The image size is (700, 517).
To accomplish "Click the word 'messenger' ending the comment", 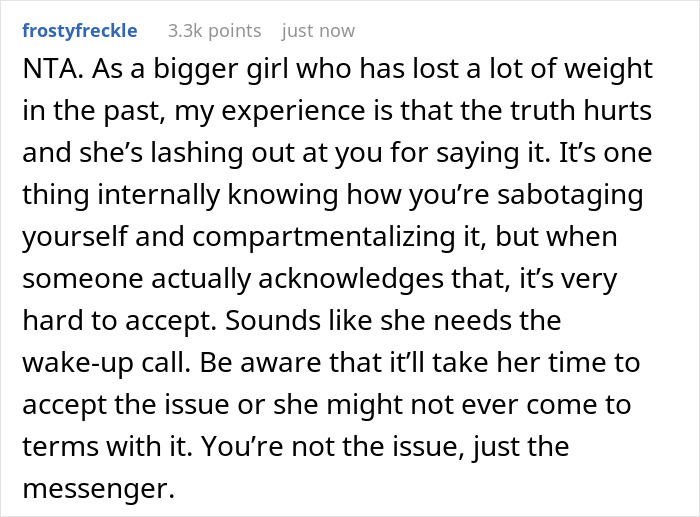I will (x=95, y=489).
